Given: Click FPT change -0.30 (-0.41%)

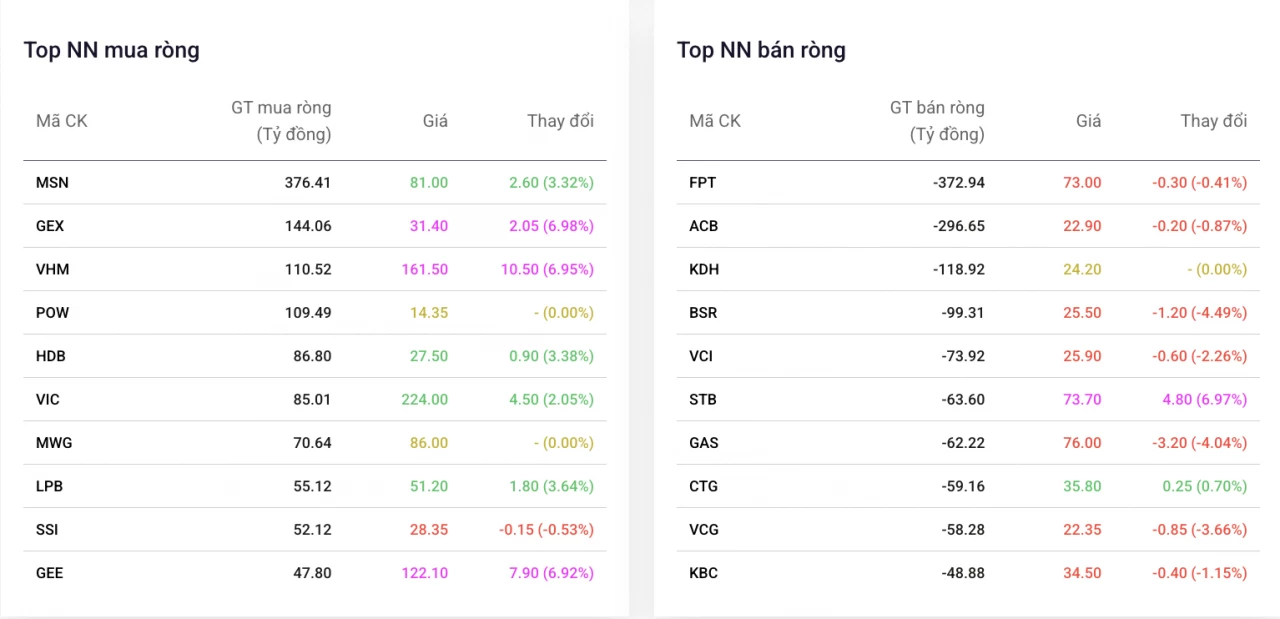Looking at the screenshot, I should click(x=1199, y=183).
